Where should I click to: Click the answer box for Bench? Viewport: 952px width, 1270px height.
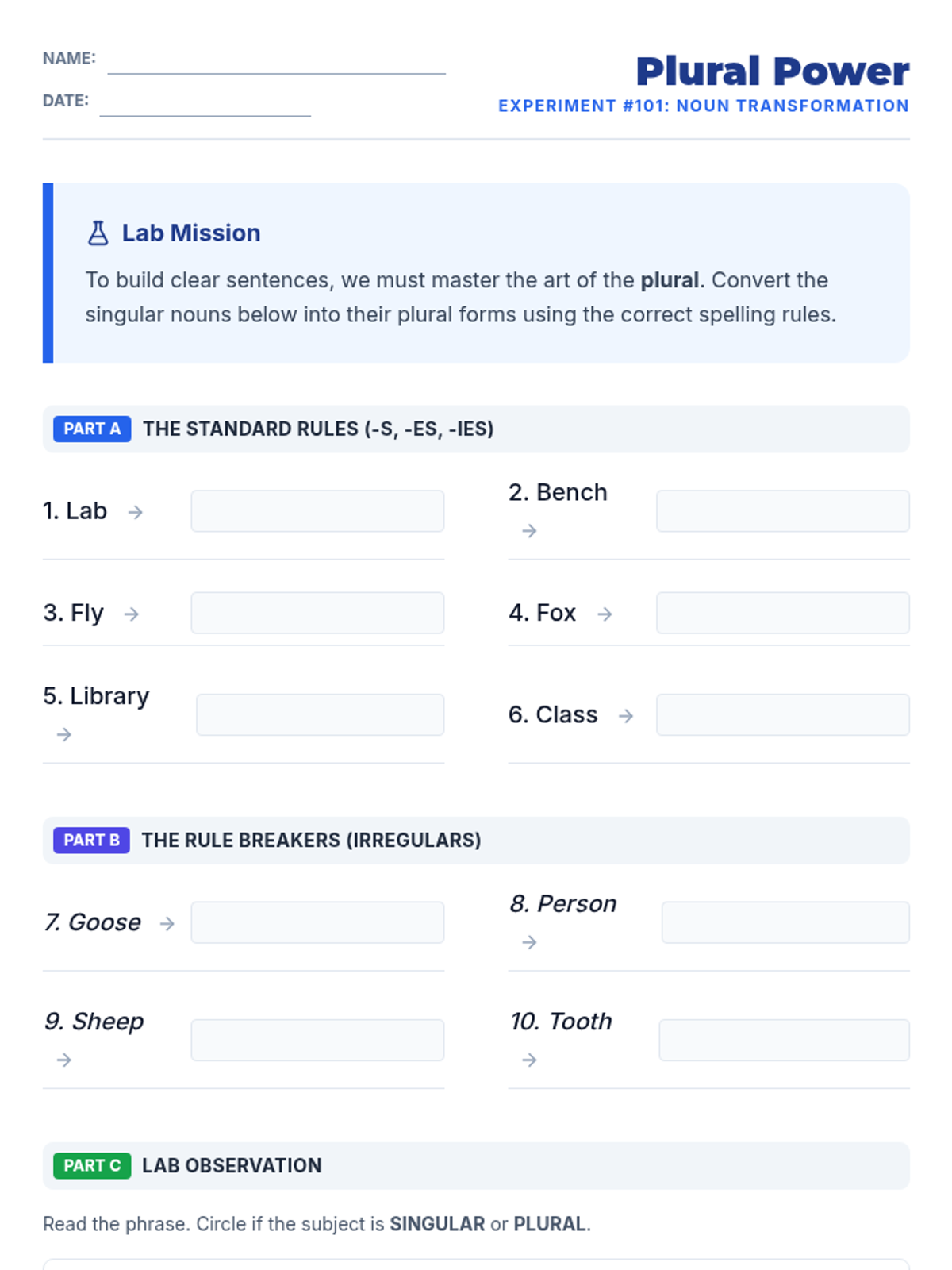tap(782, 511)
